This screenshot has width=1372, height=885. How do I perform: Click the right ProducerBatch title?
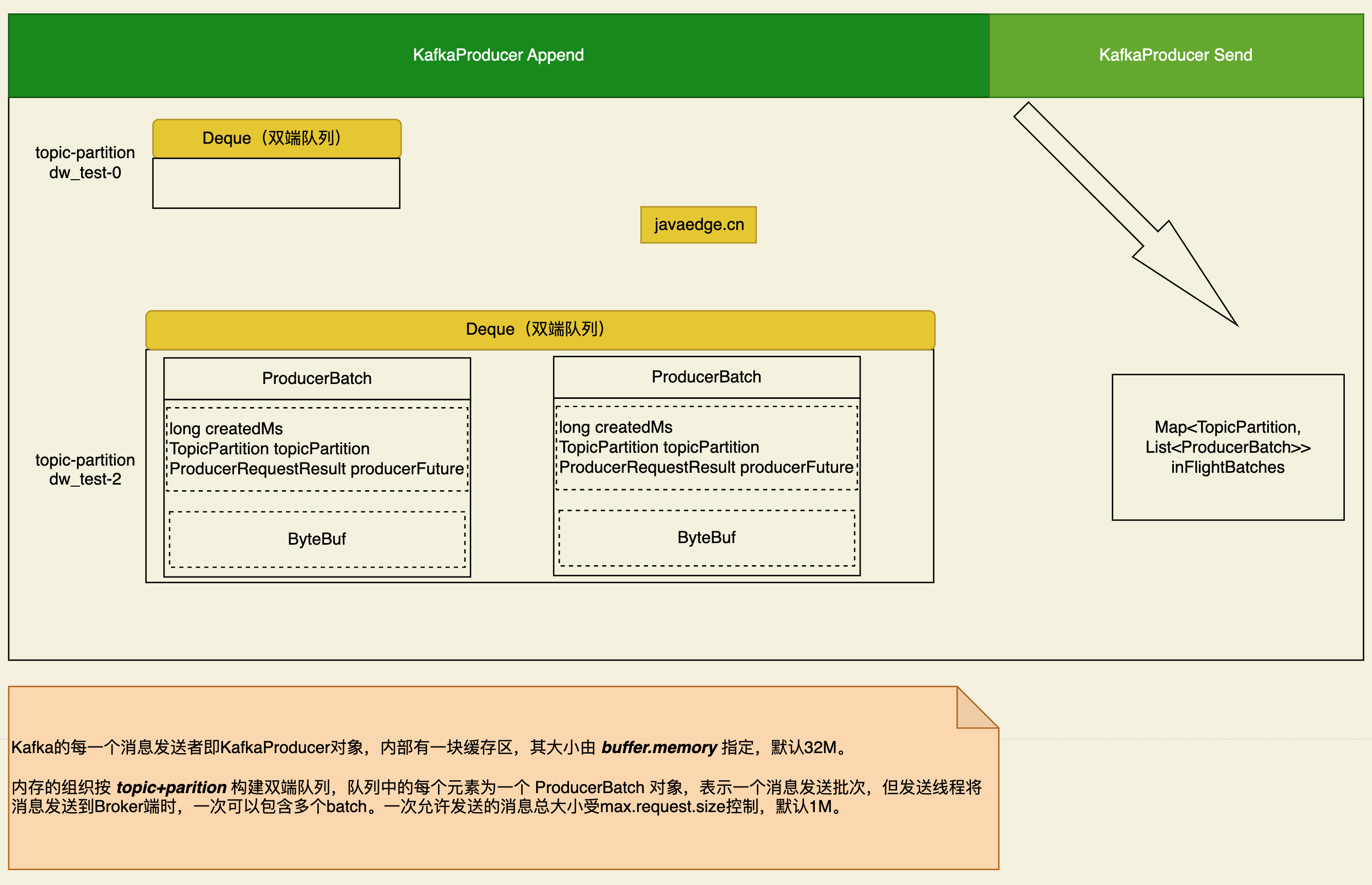click(x=706, y=377)
